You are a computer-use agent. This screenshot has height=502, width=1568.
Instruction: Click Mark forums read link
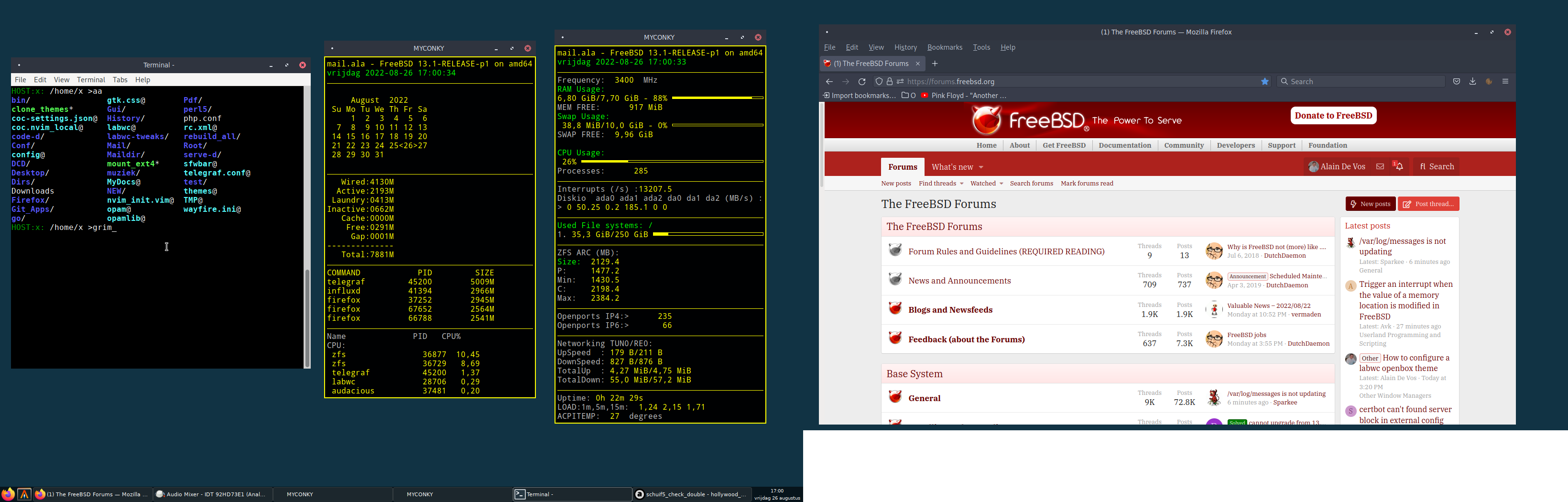pos(1087,183)
